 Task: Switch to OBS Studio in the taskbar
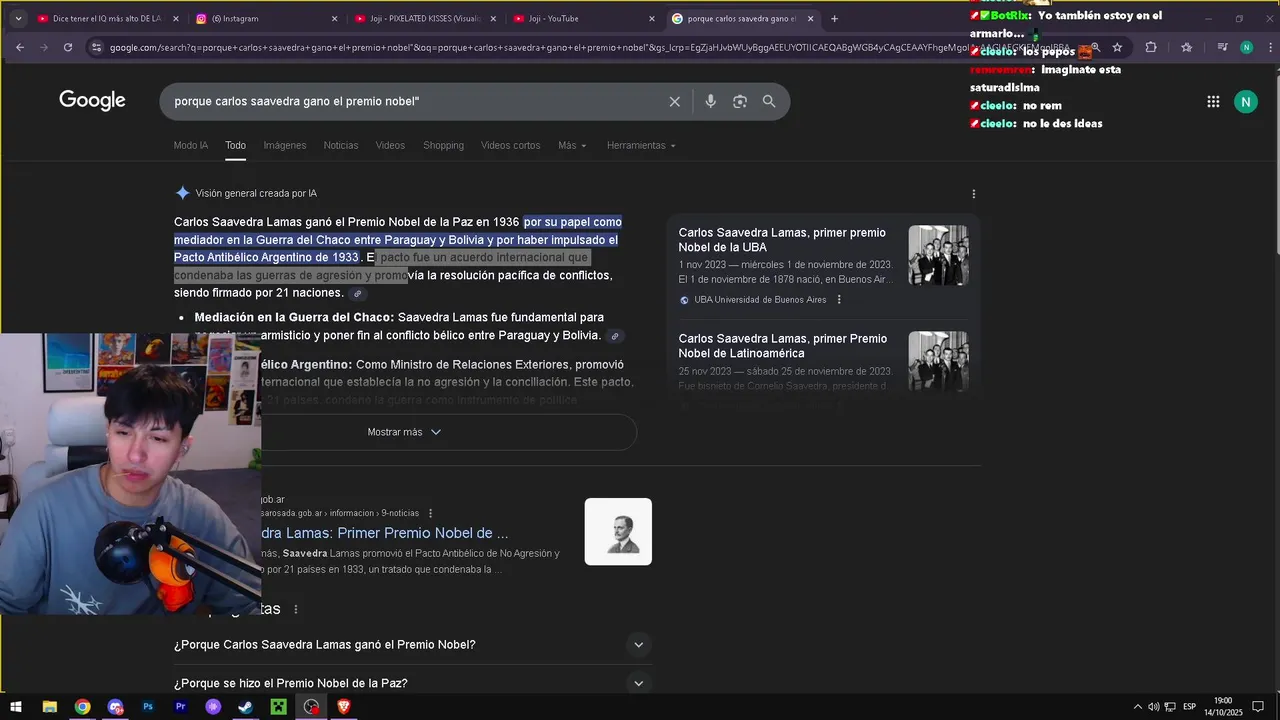(312, 707)
